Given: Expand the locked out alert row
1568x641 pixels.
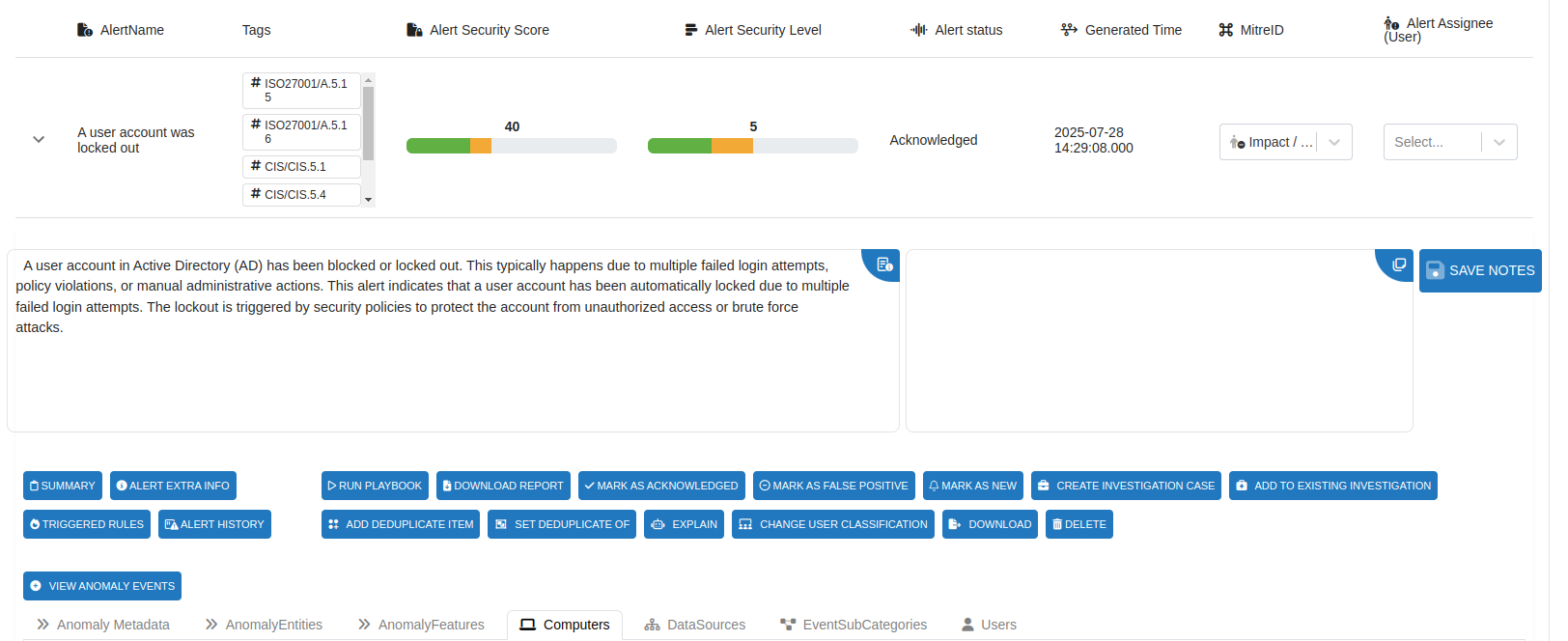Looking at the screenshot, I should click(39, 140).
